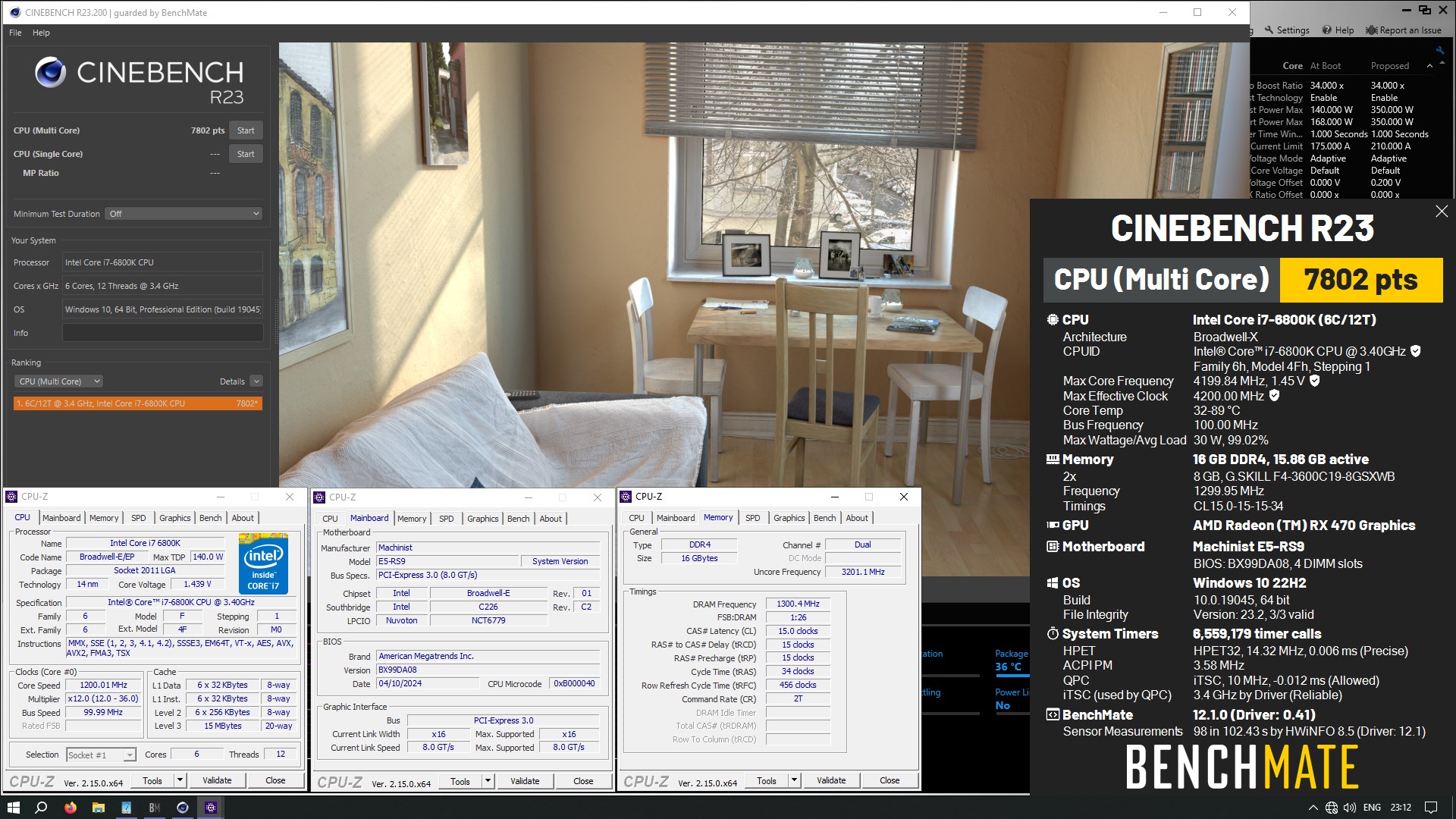
Task: Click Close in Mainboard CPU-Z window
Action: tap(583, 781)
